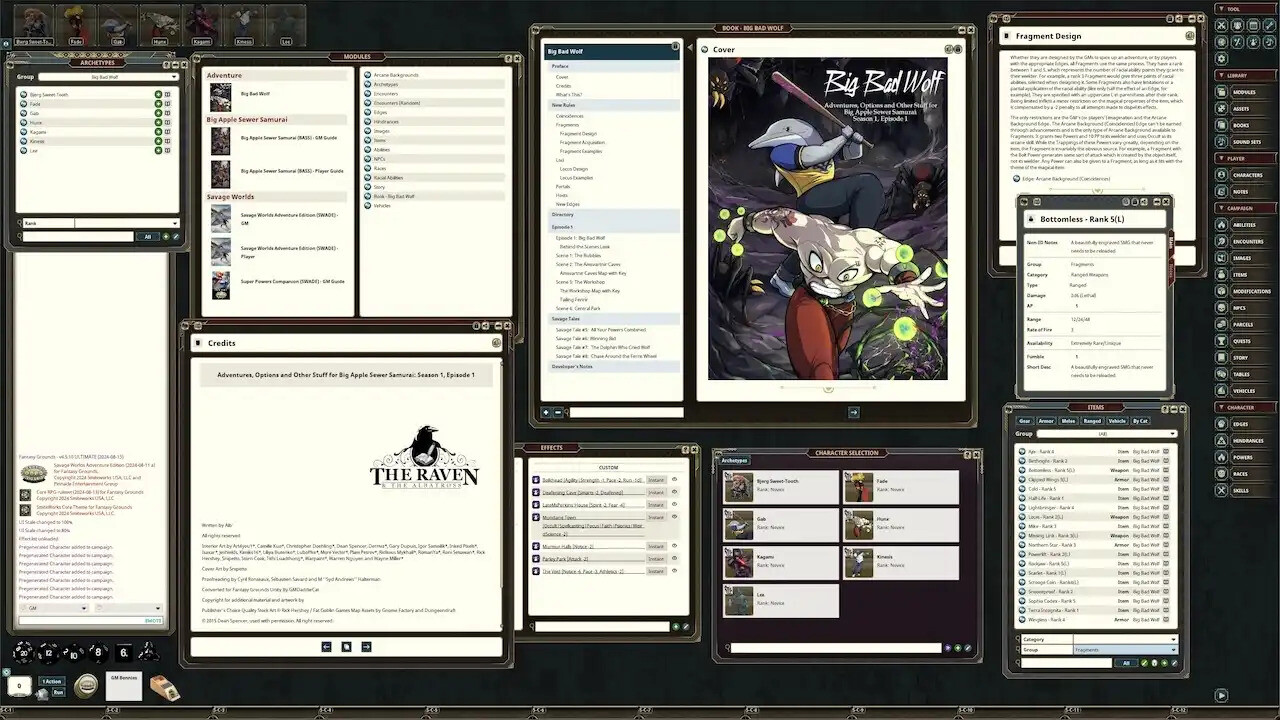Click the GM Bennies counter at the bottom
Viewport: 1280px width, 720px height.
(x=124, y=685)
